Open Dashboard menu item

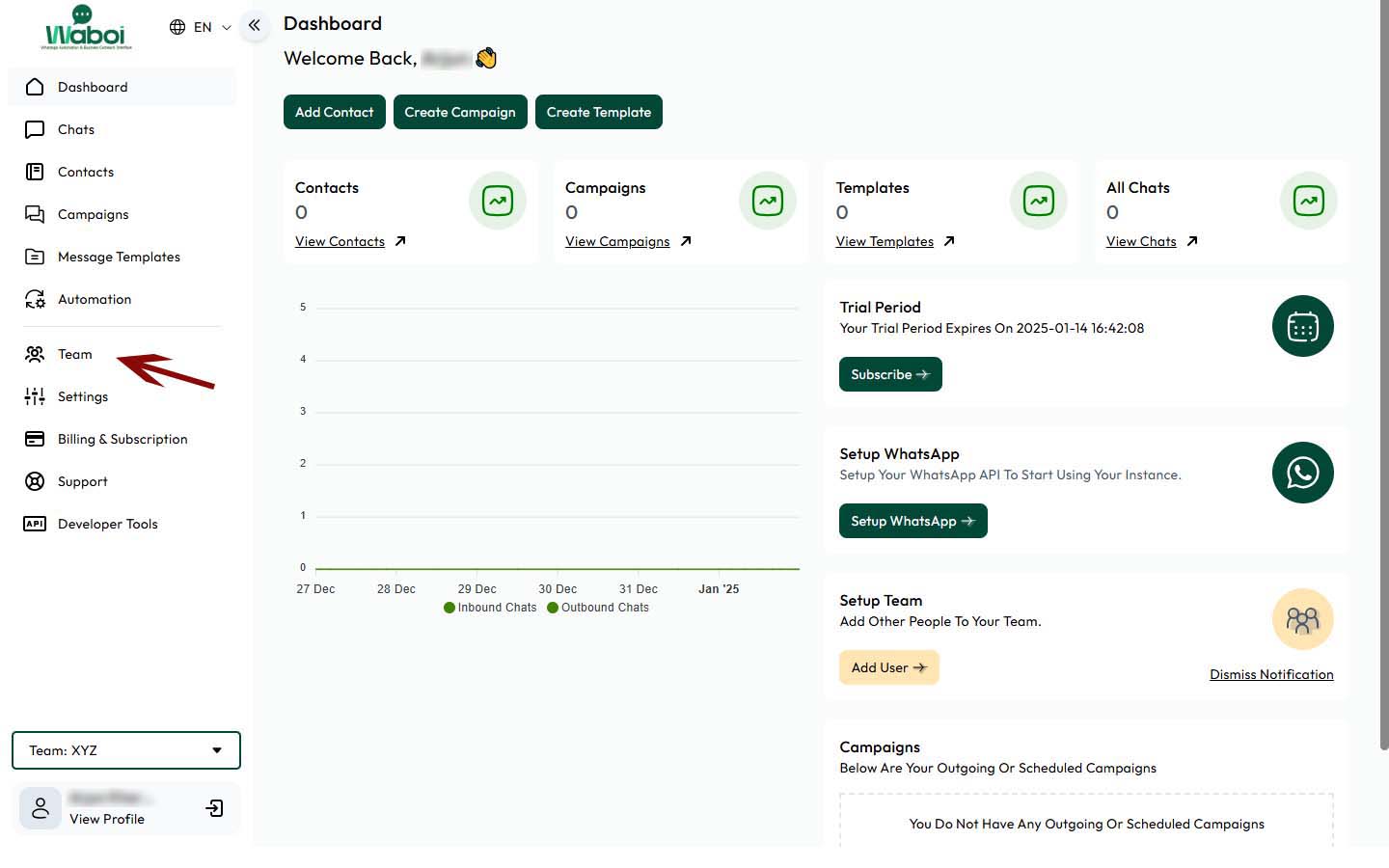(122, 87)
